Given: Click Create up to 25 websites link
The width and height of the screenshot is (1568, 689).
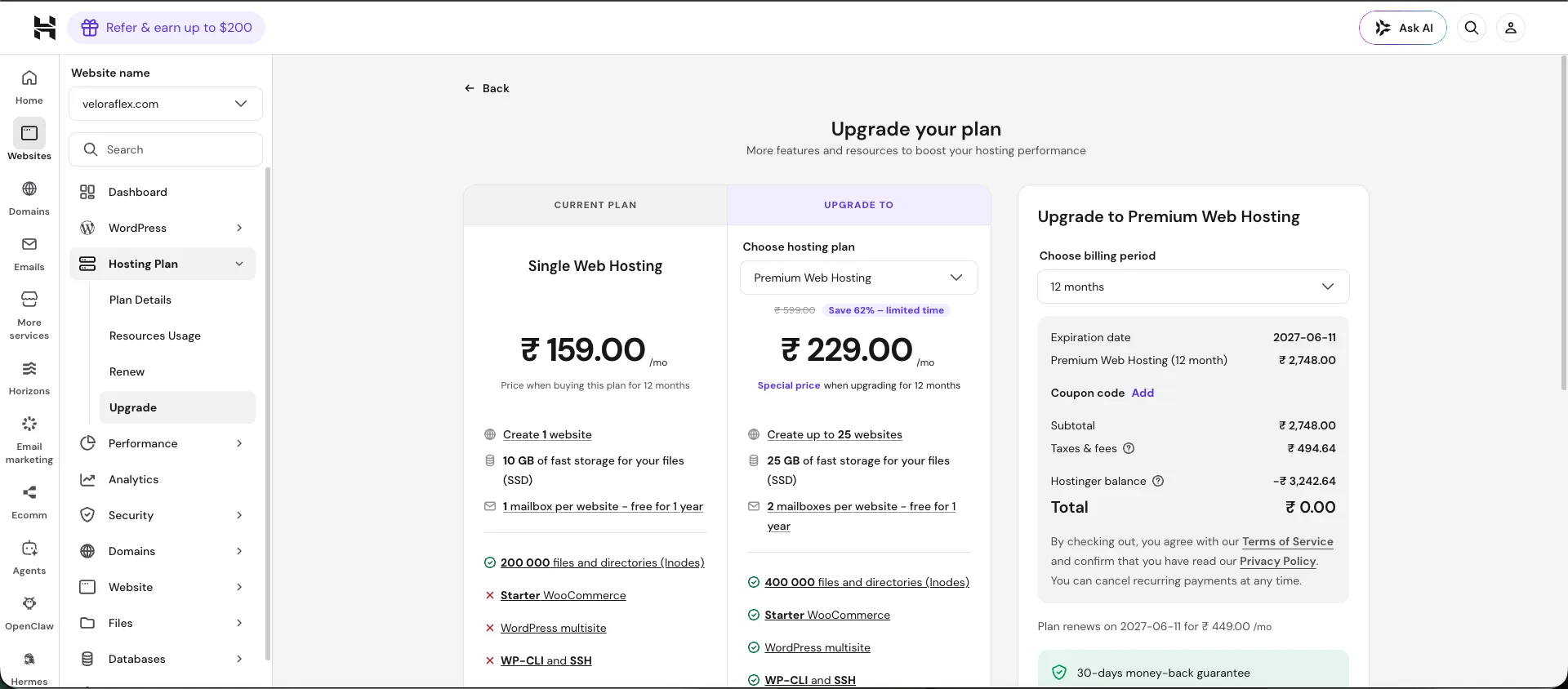Looking at the screenshot, I should coord(834,434).
